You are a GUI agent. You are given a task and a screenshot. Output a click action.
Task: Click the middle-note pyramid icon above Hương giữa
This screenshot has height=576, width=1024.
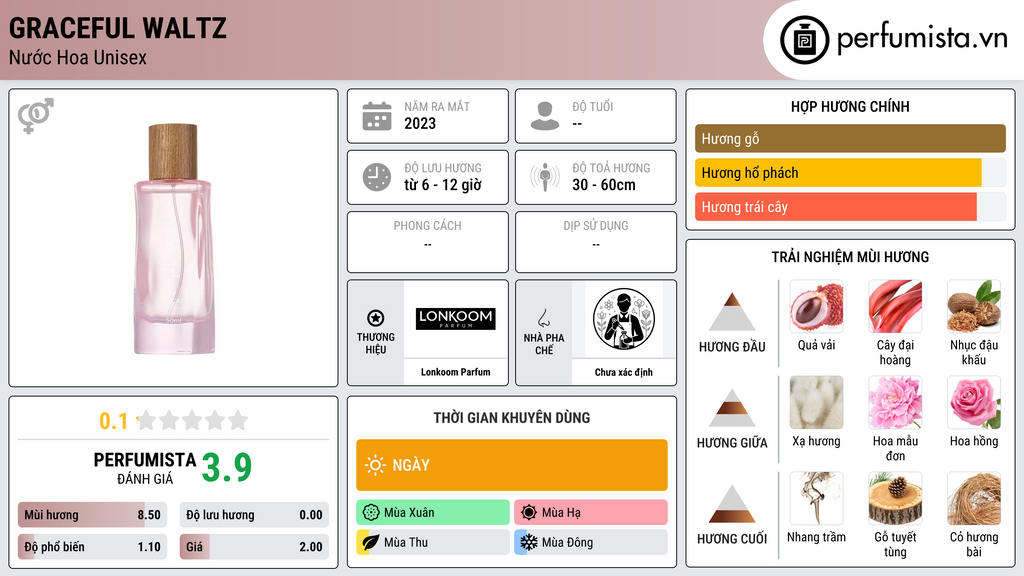[x=732, y=408]
